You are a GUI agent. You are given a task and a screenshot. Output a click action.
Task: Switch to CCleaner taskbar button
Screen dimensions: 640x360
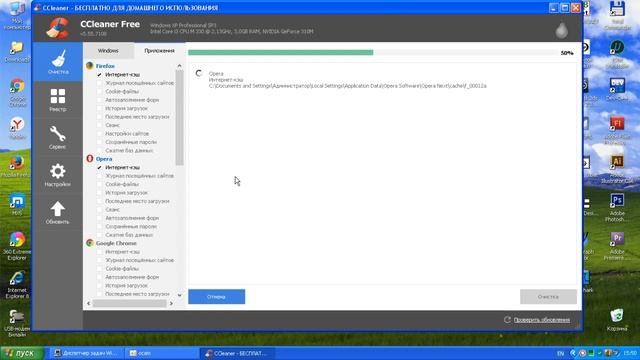click(x=237, y=353)
